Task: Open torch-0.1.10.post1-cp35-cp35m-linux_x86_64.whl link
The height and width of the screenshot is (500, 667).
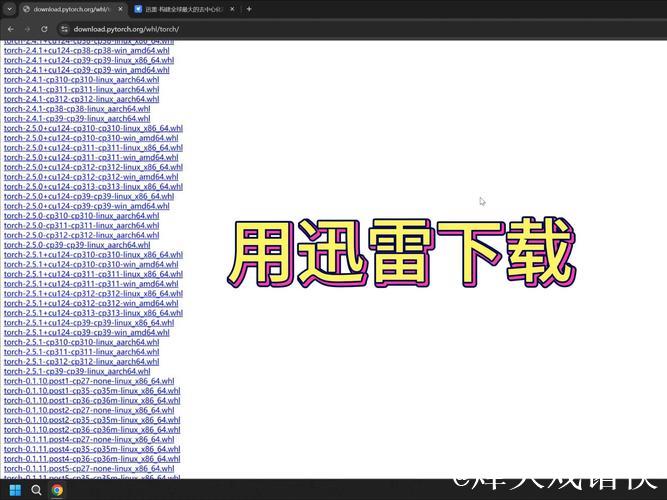Action: [x=92, y=391]
